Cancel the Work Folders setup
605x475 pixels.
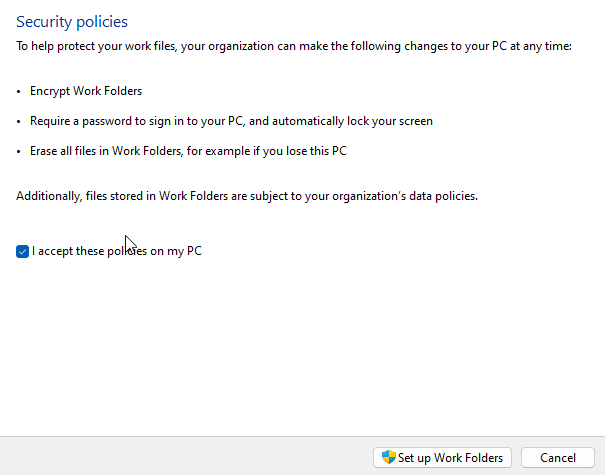[x=549, y=457]
